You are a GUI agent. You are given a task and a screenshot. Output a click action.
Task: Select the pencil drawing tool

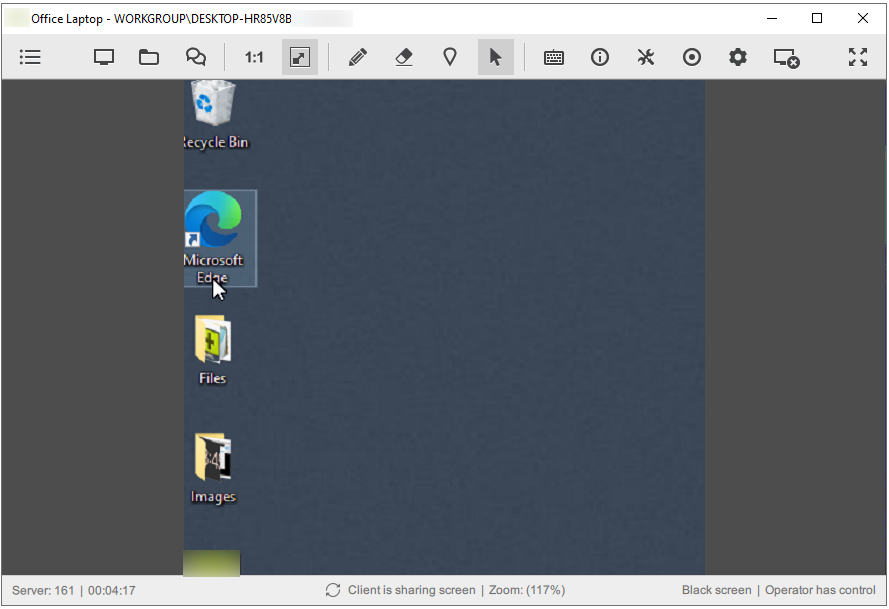357,57
